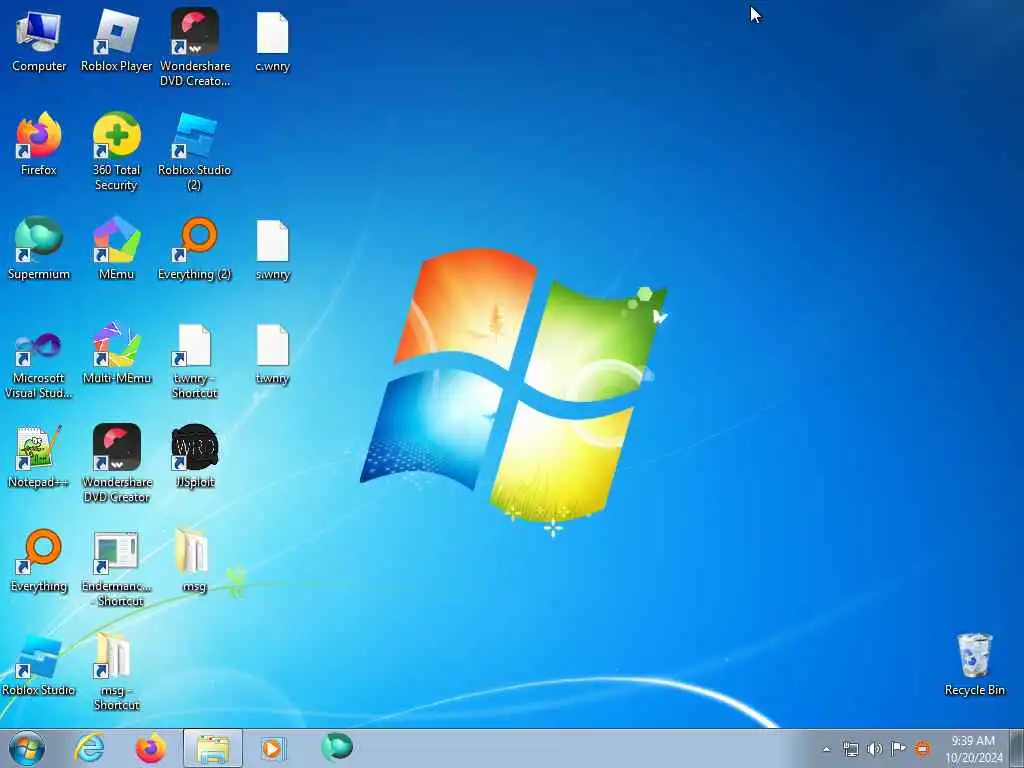1024x768 pixels.
Task: Select the Endermanc... - Shortcut icon
Action: [116, 568]
